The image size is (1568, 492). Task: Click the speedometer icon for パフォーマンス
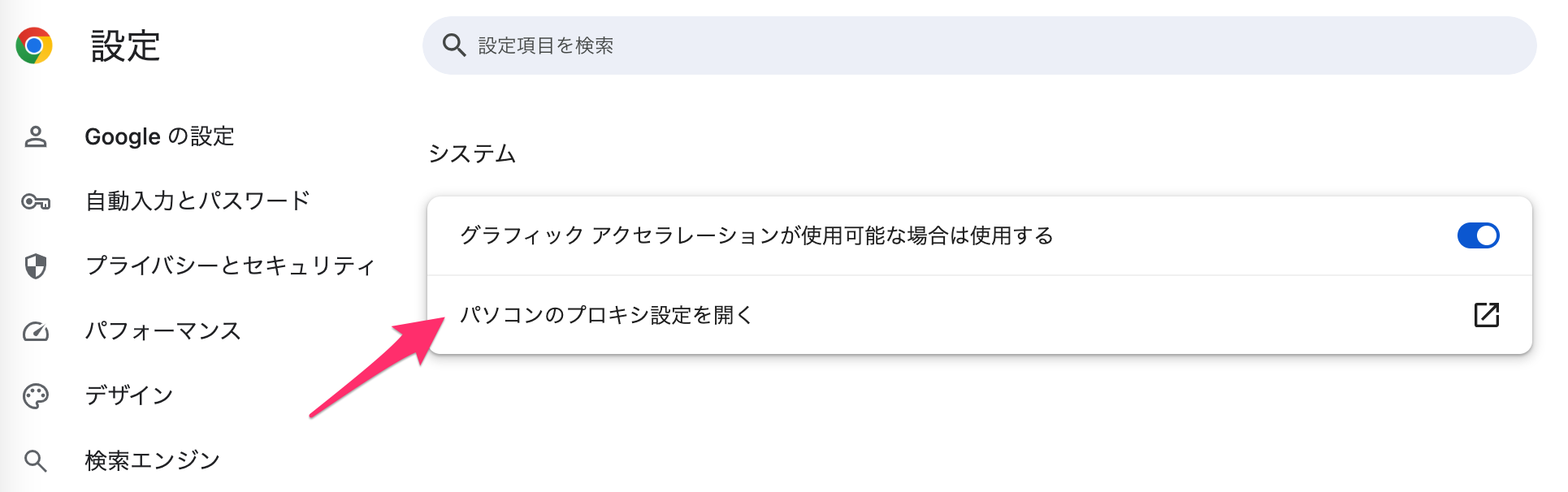[36, 331]
